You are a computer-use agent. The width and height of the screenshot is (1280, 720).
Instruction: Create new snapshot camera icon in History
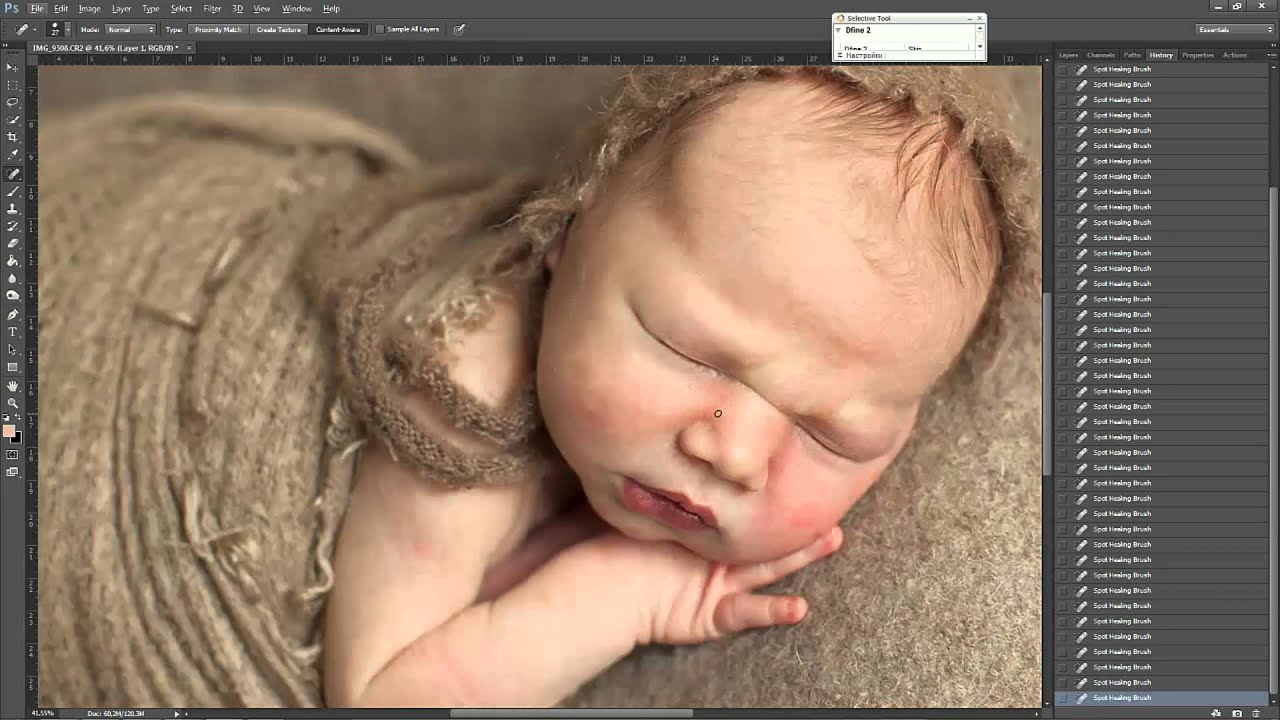[1237, 713]
